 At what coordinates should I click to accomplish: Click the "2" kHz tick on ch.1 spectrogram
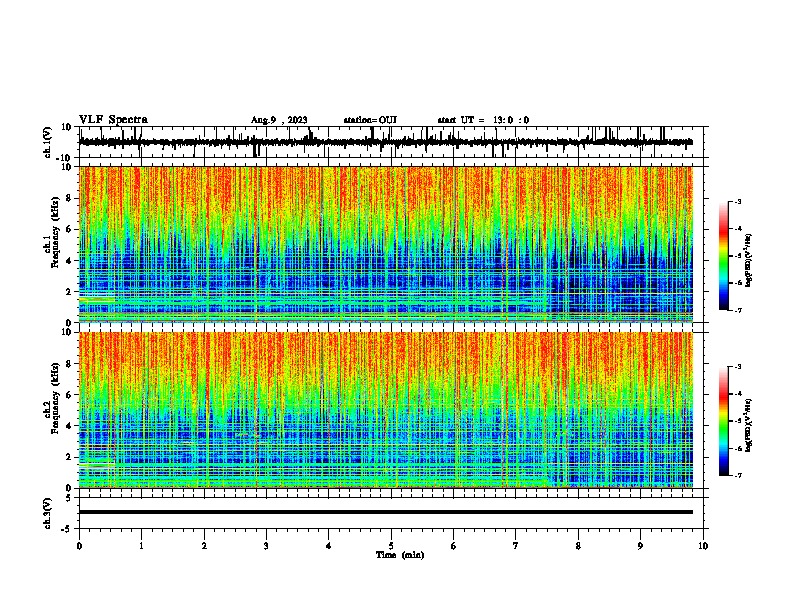tap(69, 292)
